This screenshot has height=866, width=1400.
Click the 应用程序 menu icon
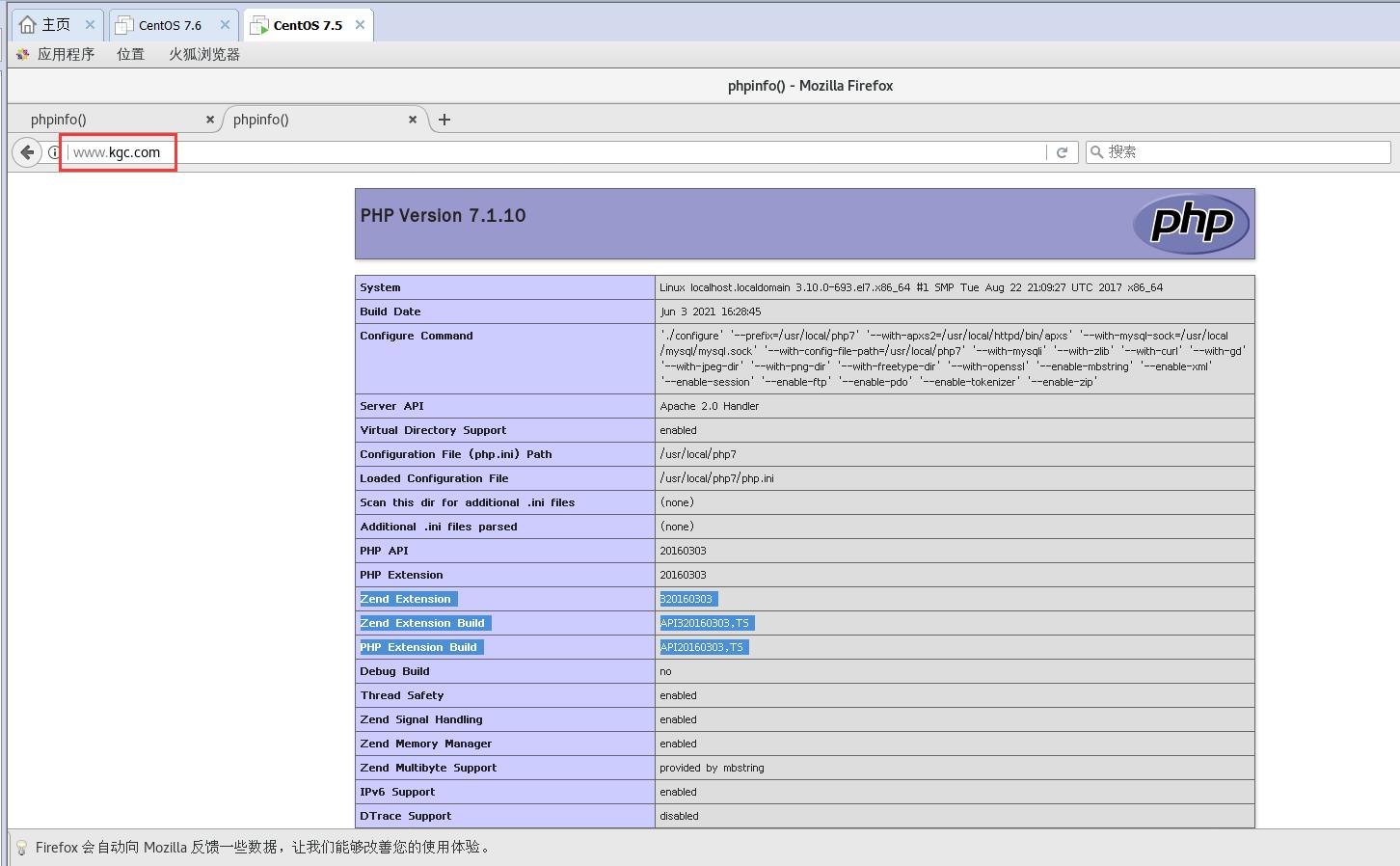coord(23,54)
